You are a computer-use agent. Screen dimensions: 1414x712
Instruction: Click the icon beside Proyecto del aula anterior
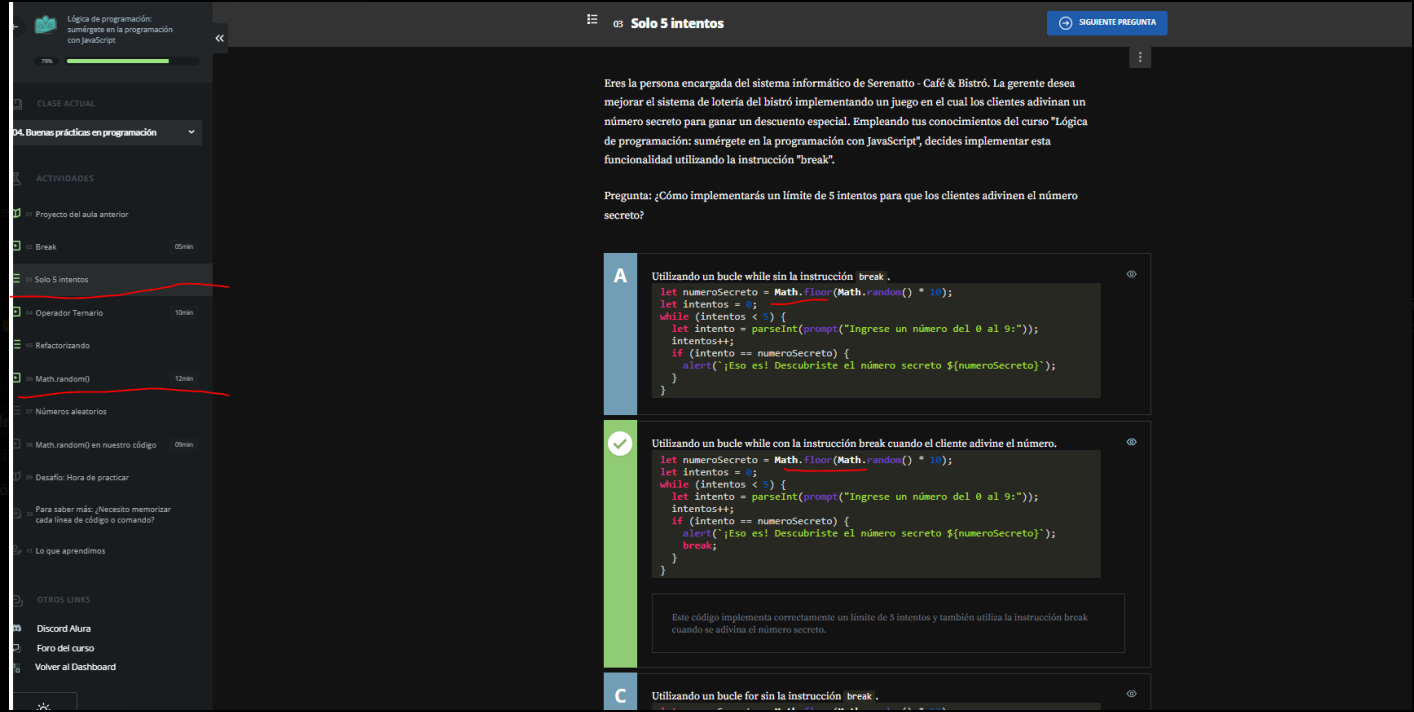point(16,214)
